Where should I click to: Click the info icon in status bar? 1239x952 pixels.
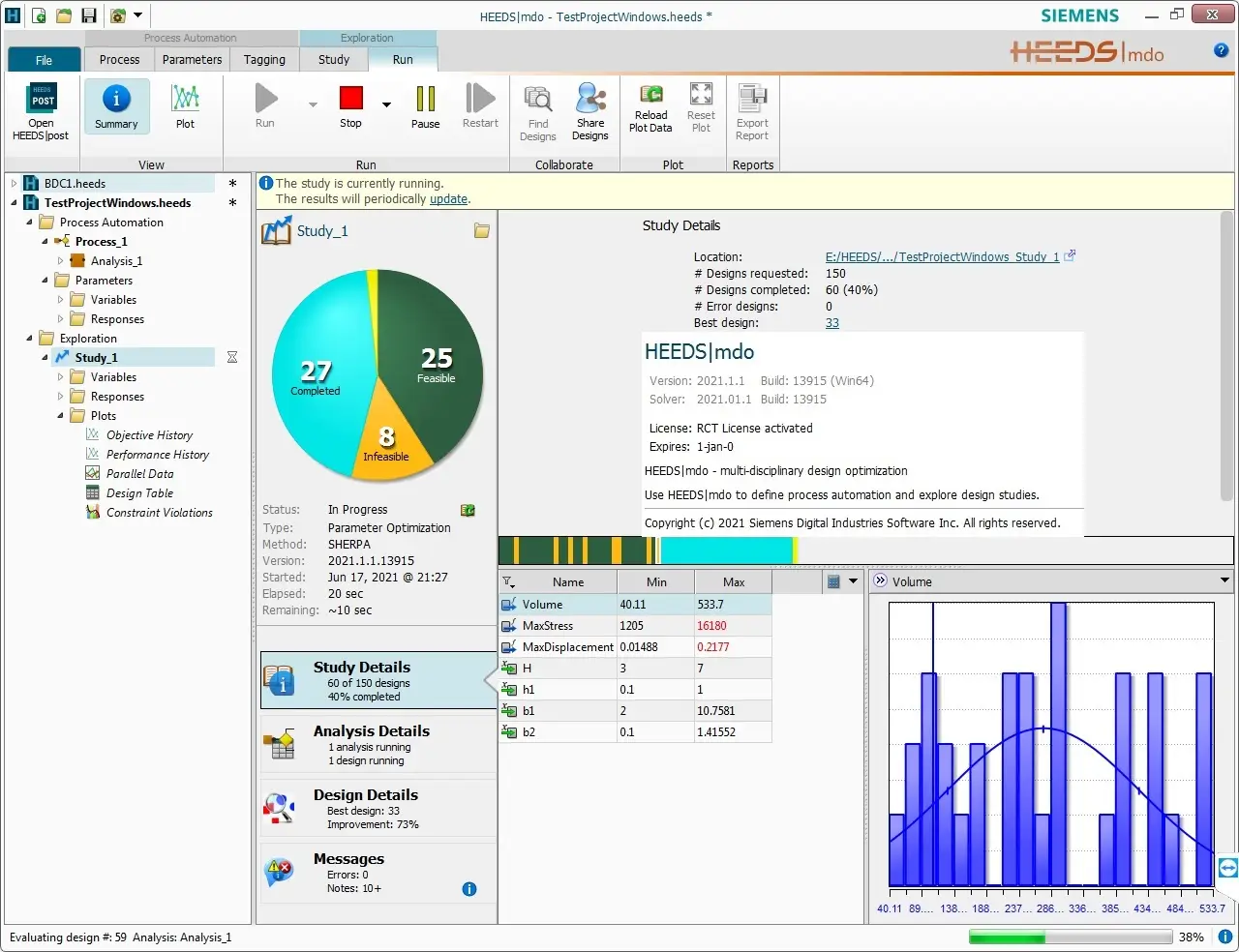(1224, 937)
